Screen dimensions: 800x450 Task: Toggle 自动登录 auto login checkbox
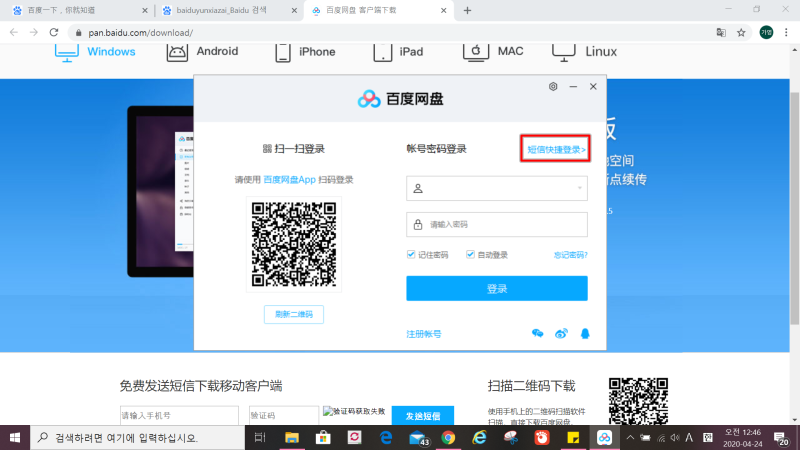point(470,254)
